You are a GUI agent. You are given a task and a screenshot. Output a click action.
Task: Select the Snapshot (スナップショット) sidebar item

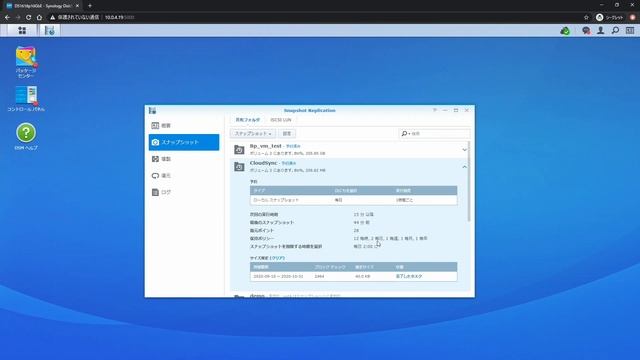pos(184,142)
